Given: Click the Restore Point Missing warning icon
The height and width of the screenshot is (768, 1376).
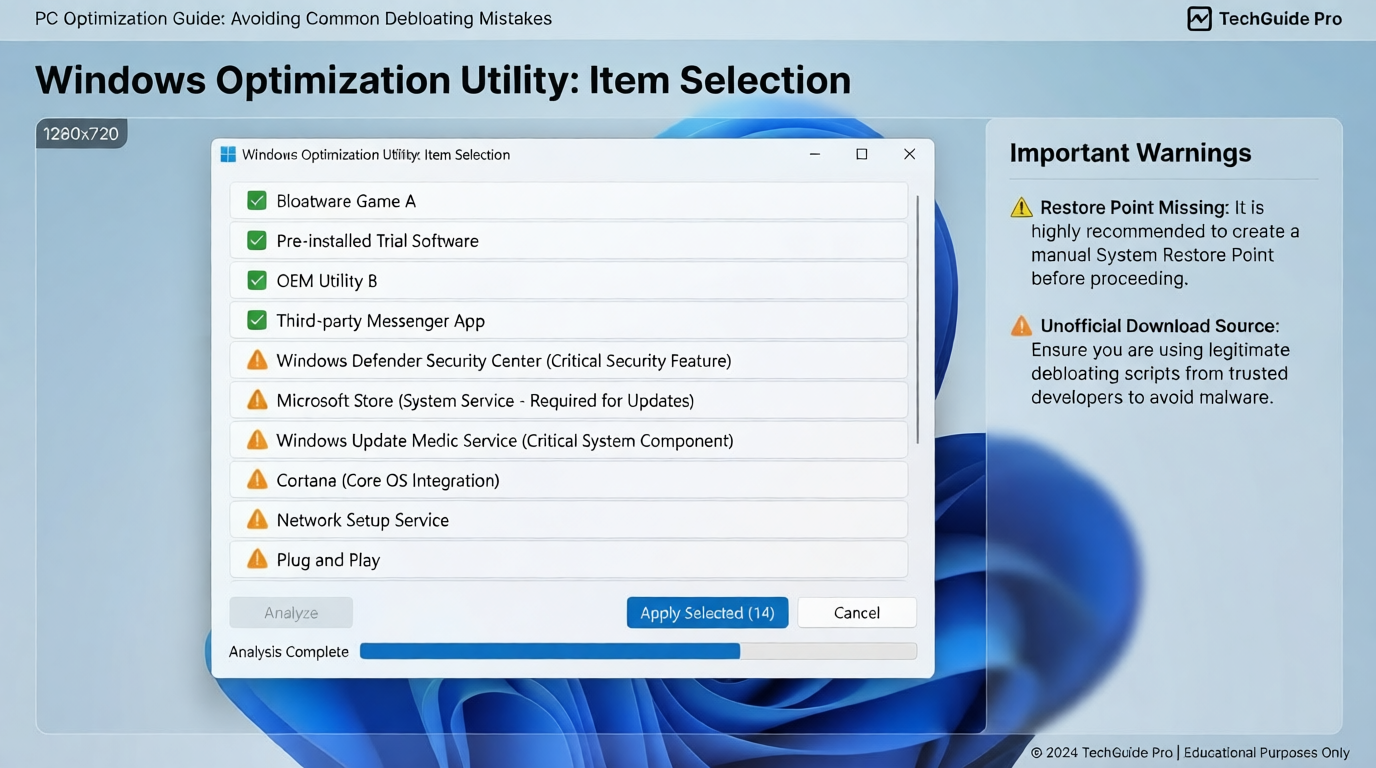Looking at the screenshot, I should [1021, 208].
